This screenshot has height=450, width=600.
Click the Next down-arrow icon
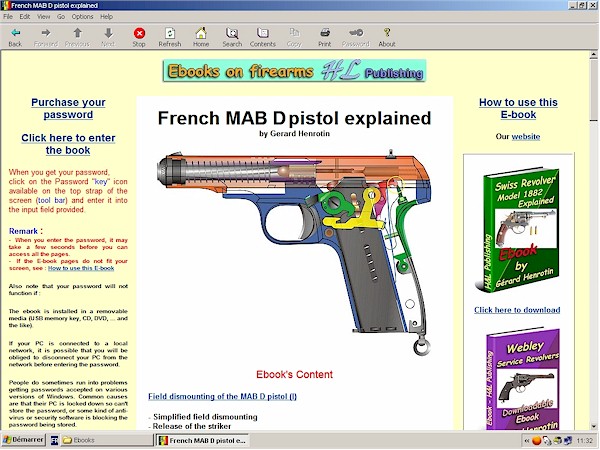pyautogui.click(x=108, y=33)
